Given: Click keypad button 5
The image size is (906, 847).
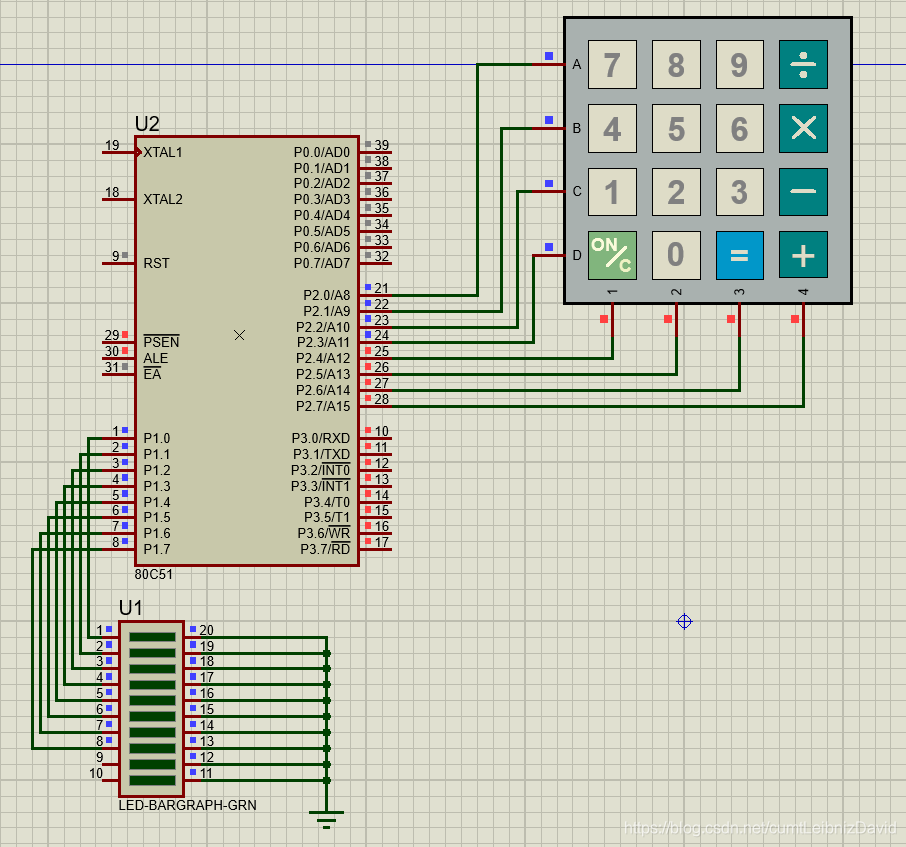Looking at the screenshot, I should [x=676, y=128].
